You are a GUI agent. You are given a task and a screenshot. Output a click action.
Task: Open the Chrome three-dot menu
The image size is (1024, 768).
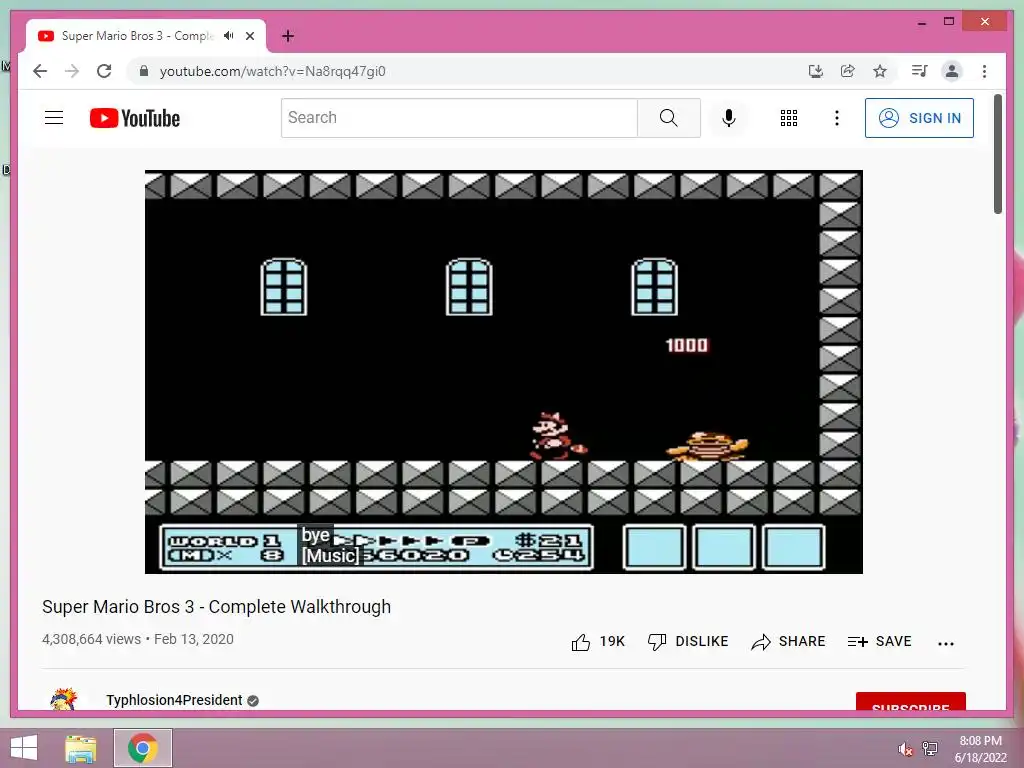point(984,71)
